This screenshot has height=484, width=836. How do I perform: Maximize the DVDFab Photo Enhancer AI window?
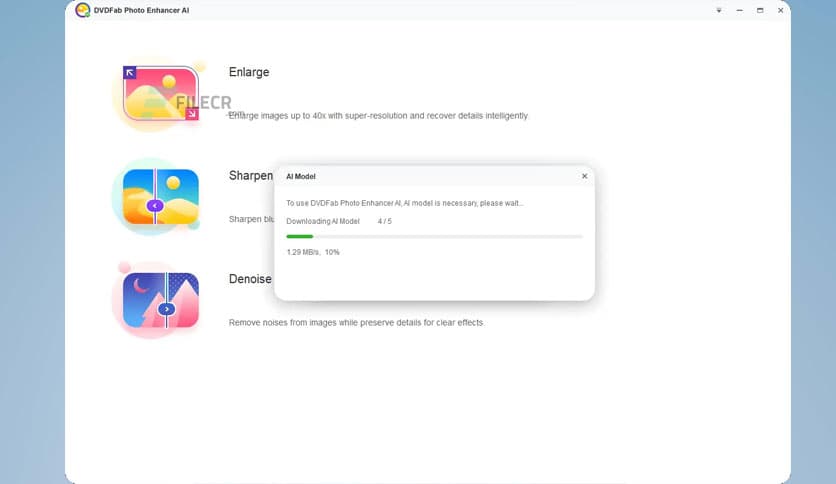760,10
